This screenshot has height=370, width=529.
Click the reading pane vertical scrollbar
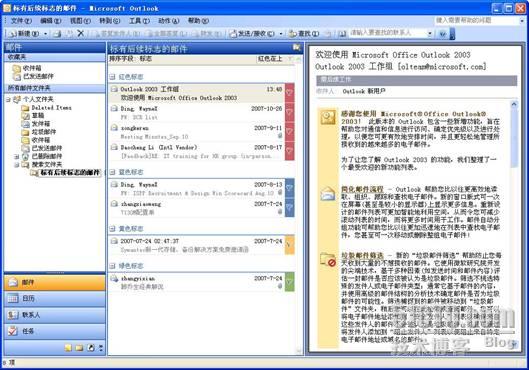click(x=514, y=223)
